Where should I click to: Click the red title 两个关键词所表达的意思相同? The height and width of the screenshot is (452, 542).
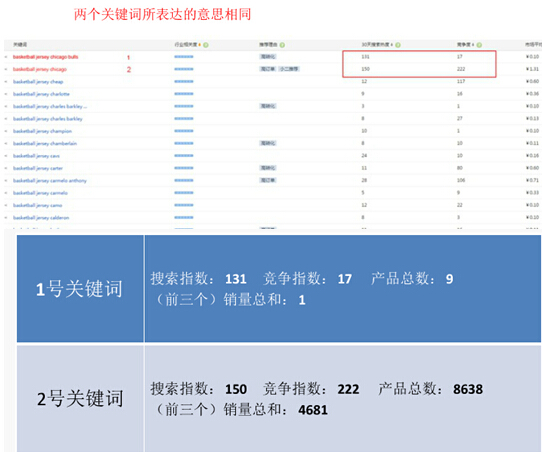tap(162, 15)
